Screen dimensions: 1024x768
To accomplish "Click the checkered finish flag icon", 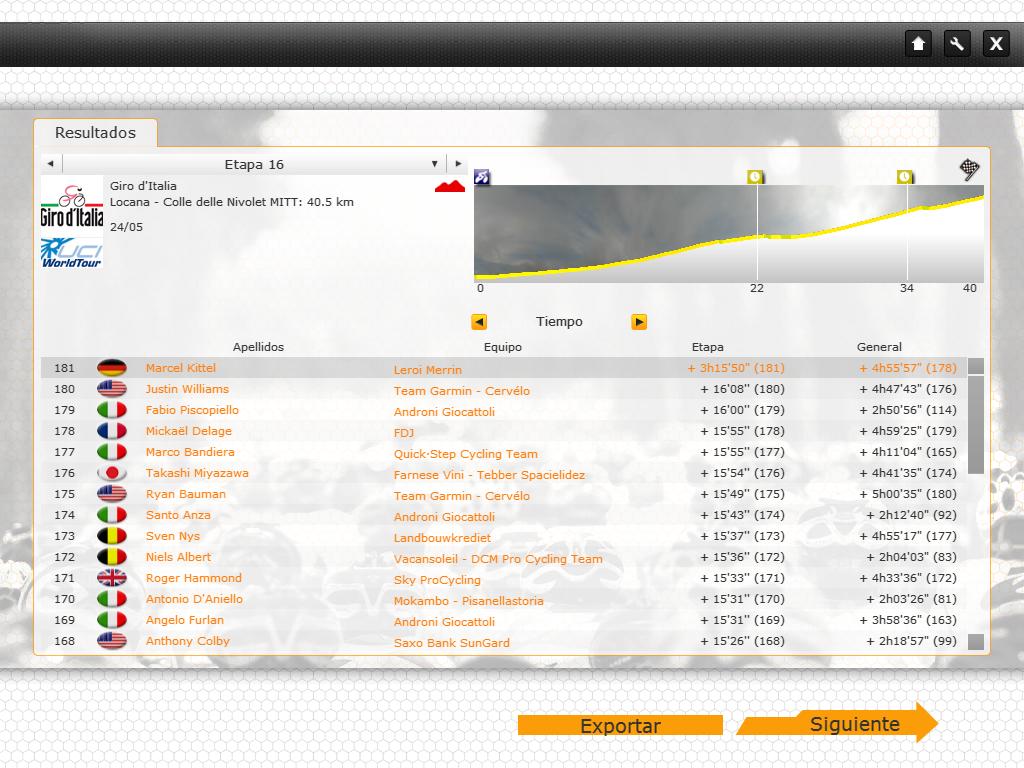I will 969,169.
